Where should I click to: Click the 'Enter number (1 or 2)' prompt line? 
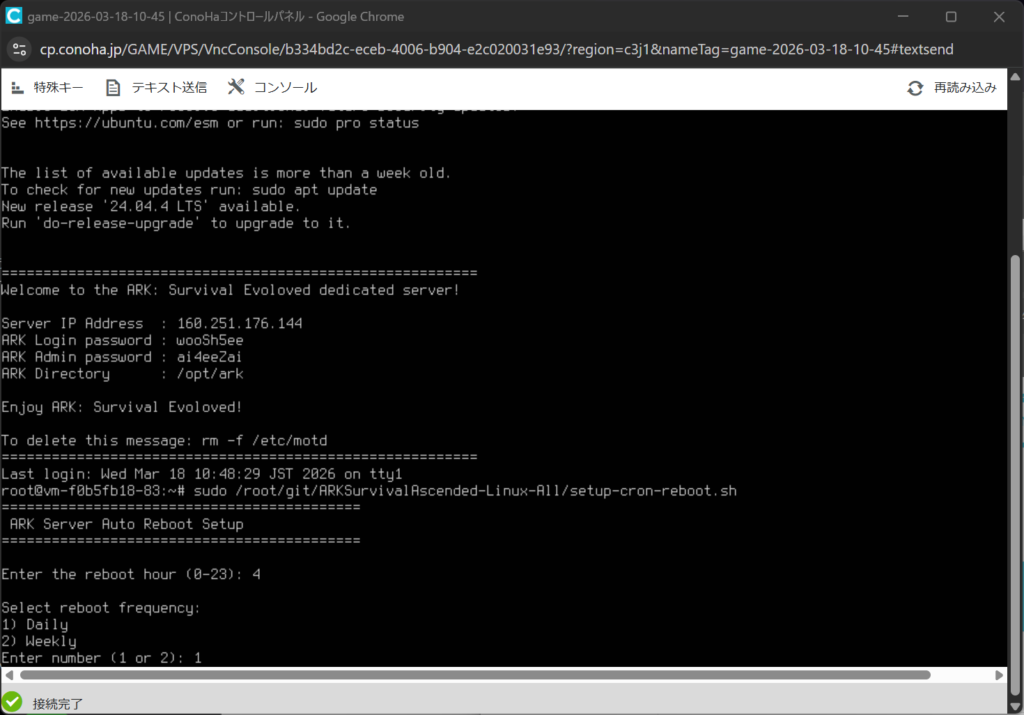point(101,658)
